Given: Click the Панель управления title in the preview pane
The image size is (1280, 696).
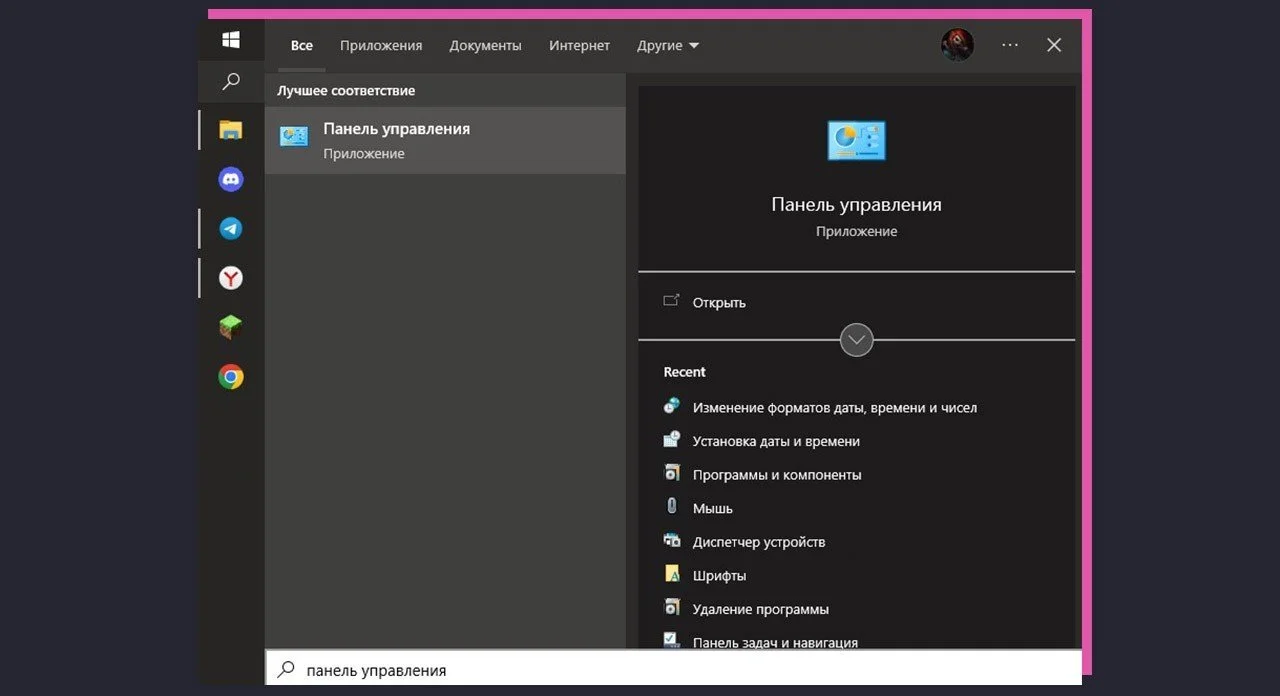Looking at the screenshot, I should 856,204.
